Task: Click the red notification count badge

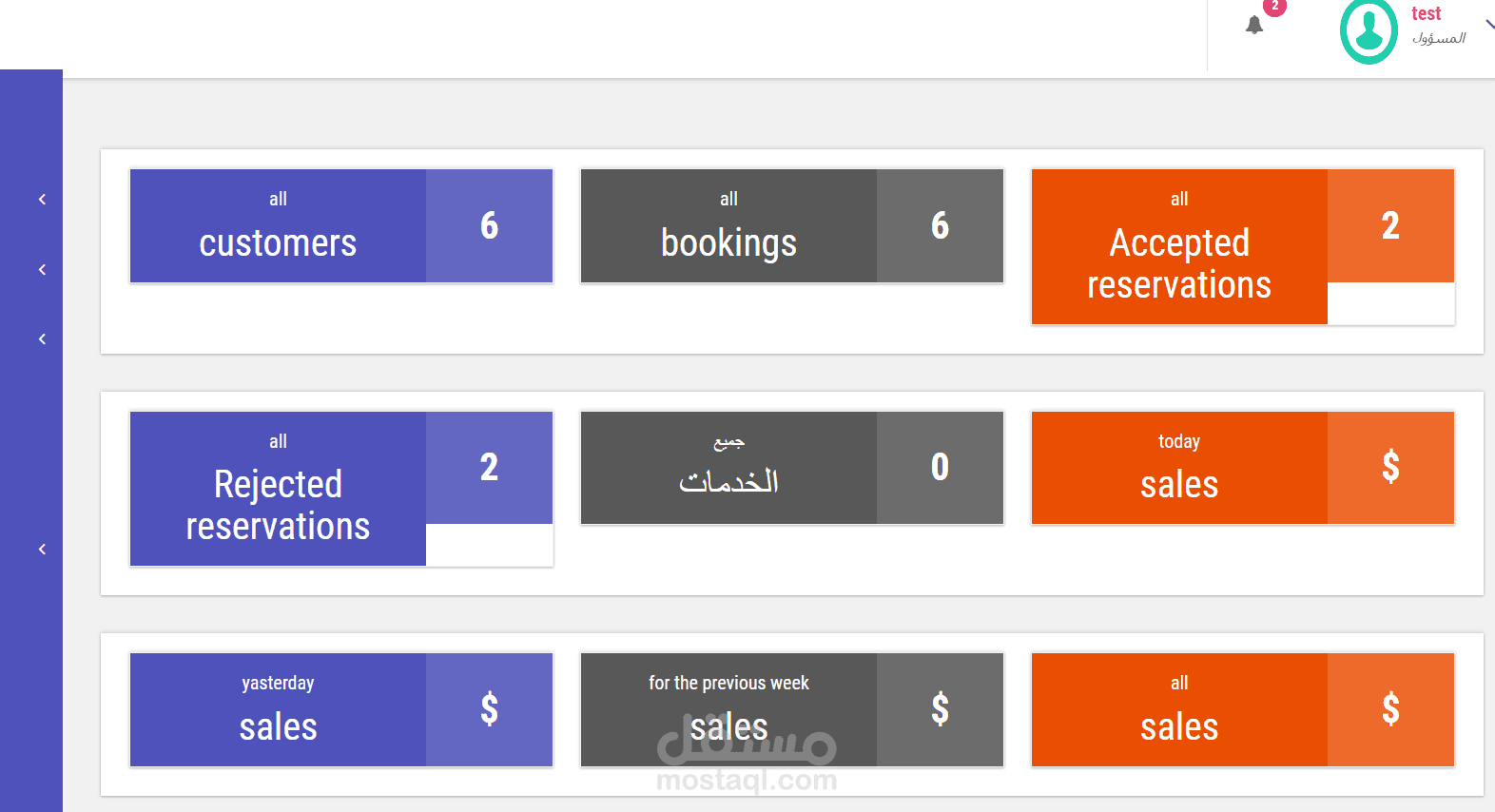Action: [x=1275, y=6]
